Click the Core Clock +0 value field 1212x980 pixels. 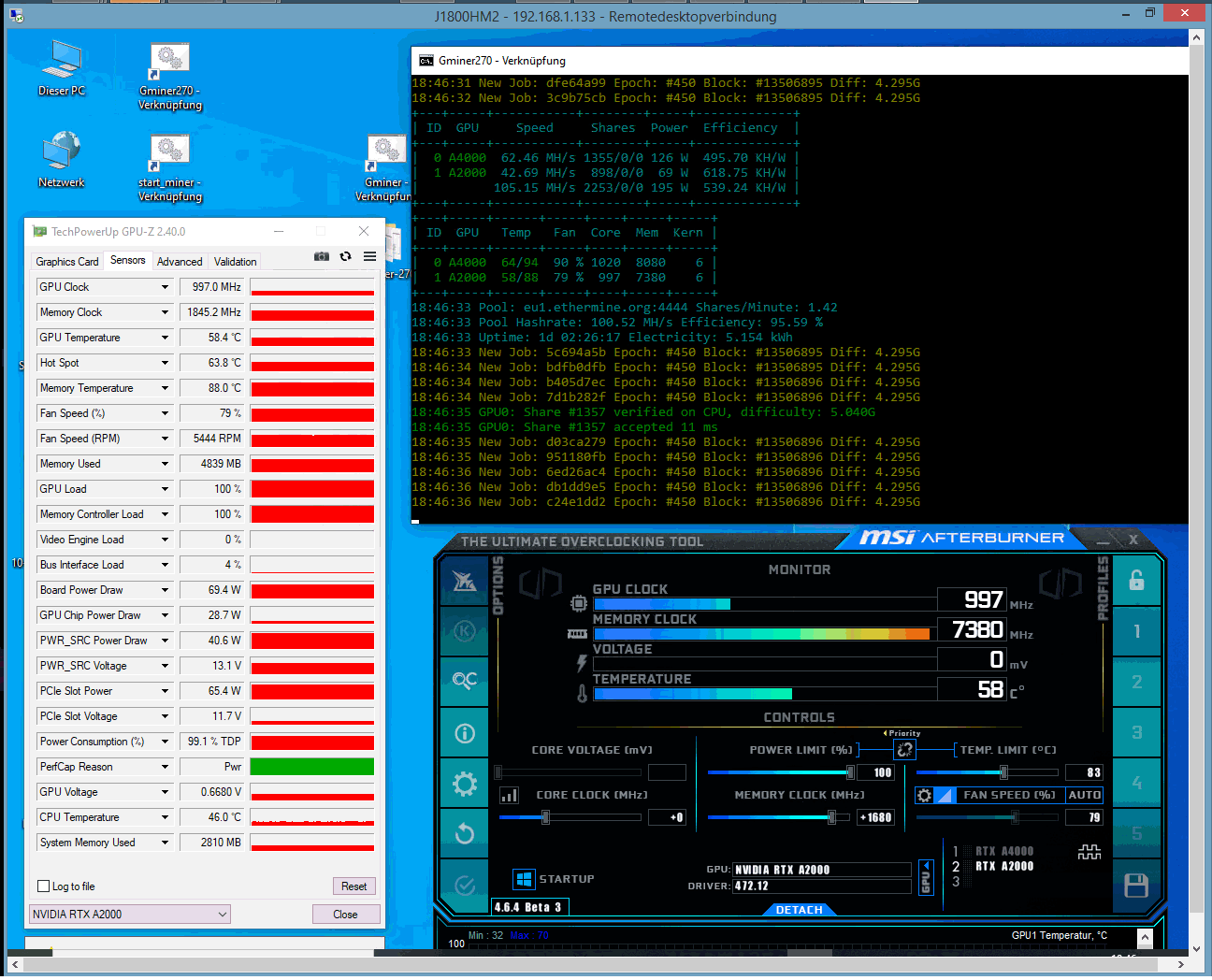pyautogui.click(x=668, y=817)
